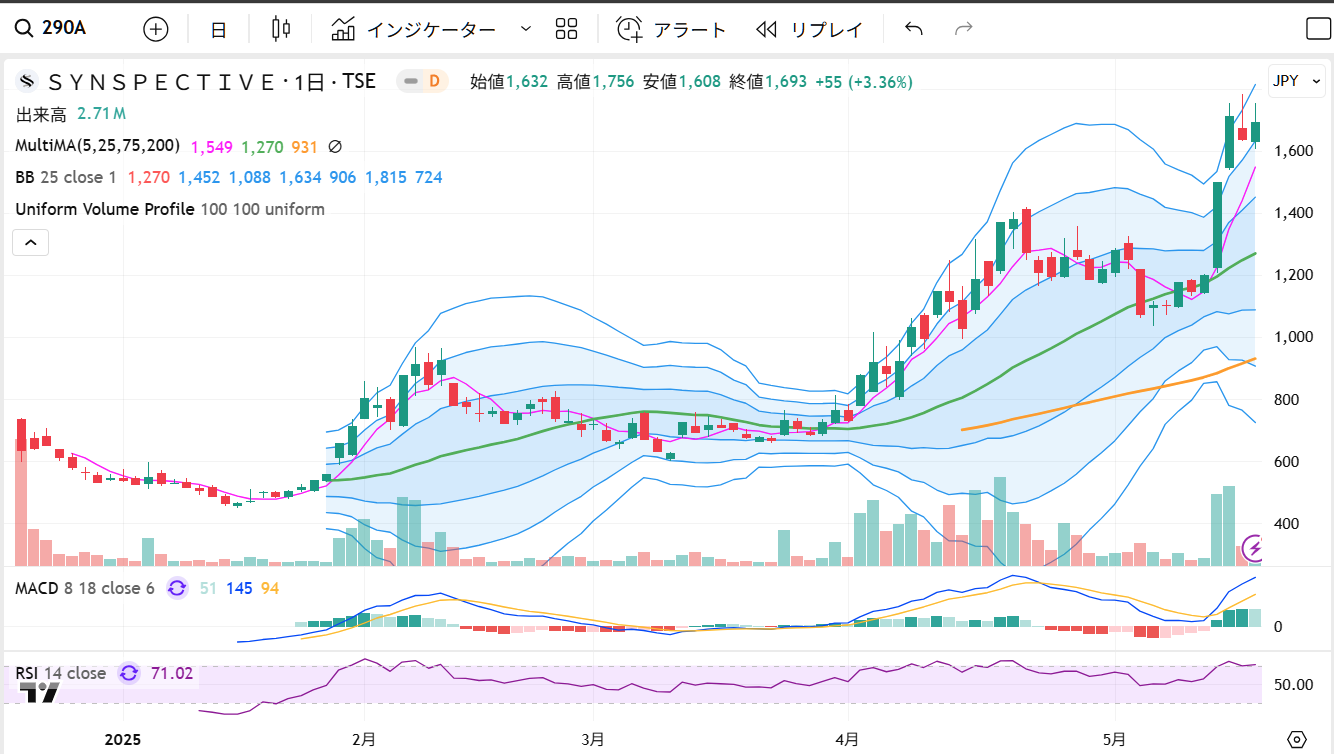
Task: Click the 2月 time axis label
Action: [x=364, y=740]
